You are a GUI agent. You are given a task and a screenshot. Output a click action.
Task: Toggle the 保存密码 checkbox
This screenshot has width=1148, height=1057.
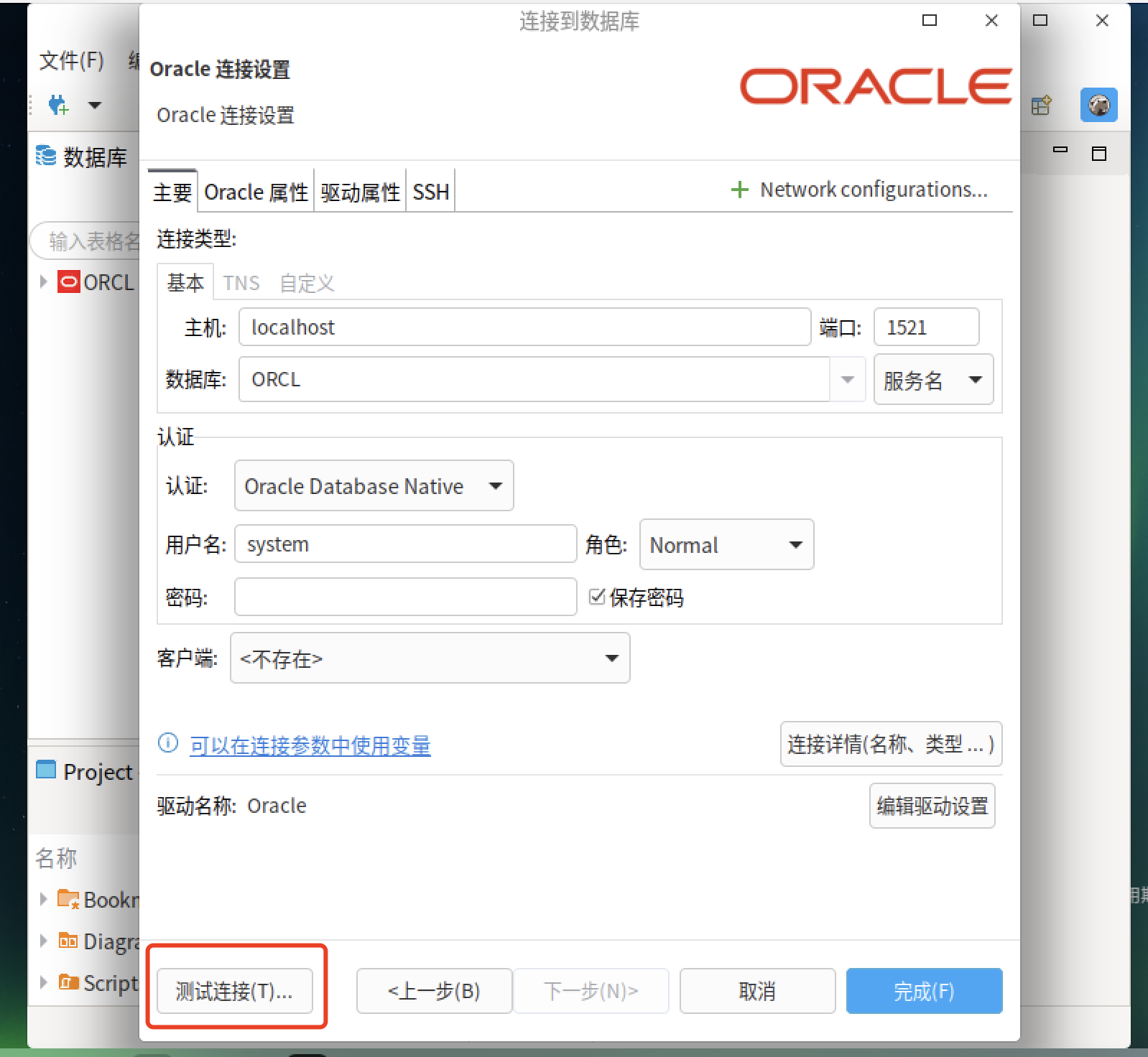pos(597,597)
